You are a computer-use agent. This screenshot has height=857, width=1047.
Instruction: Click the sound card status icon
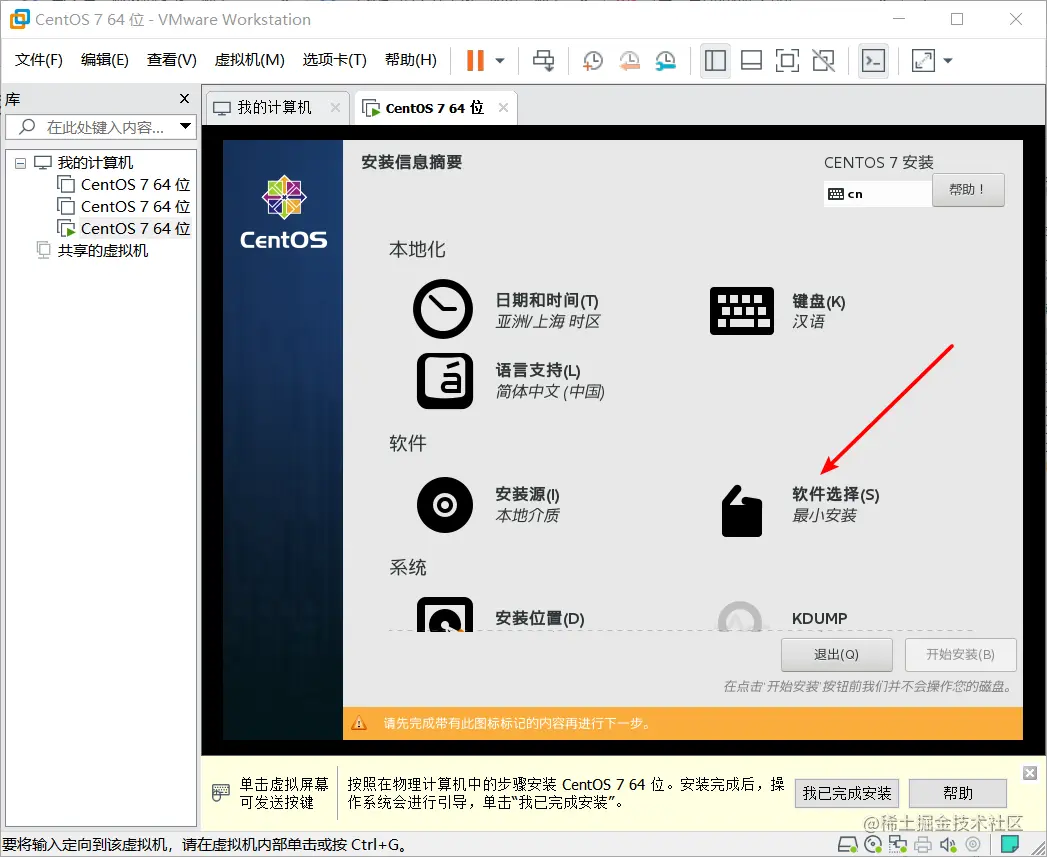coord(948,845)
